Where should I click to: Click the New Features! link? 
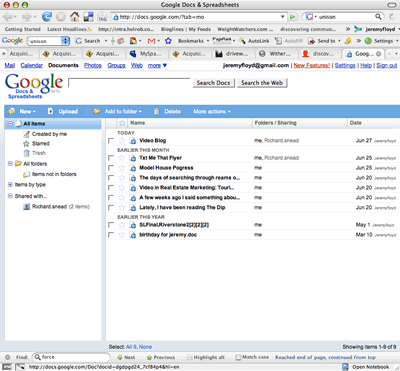click(312, 65)
